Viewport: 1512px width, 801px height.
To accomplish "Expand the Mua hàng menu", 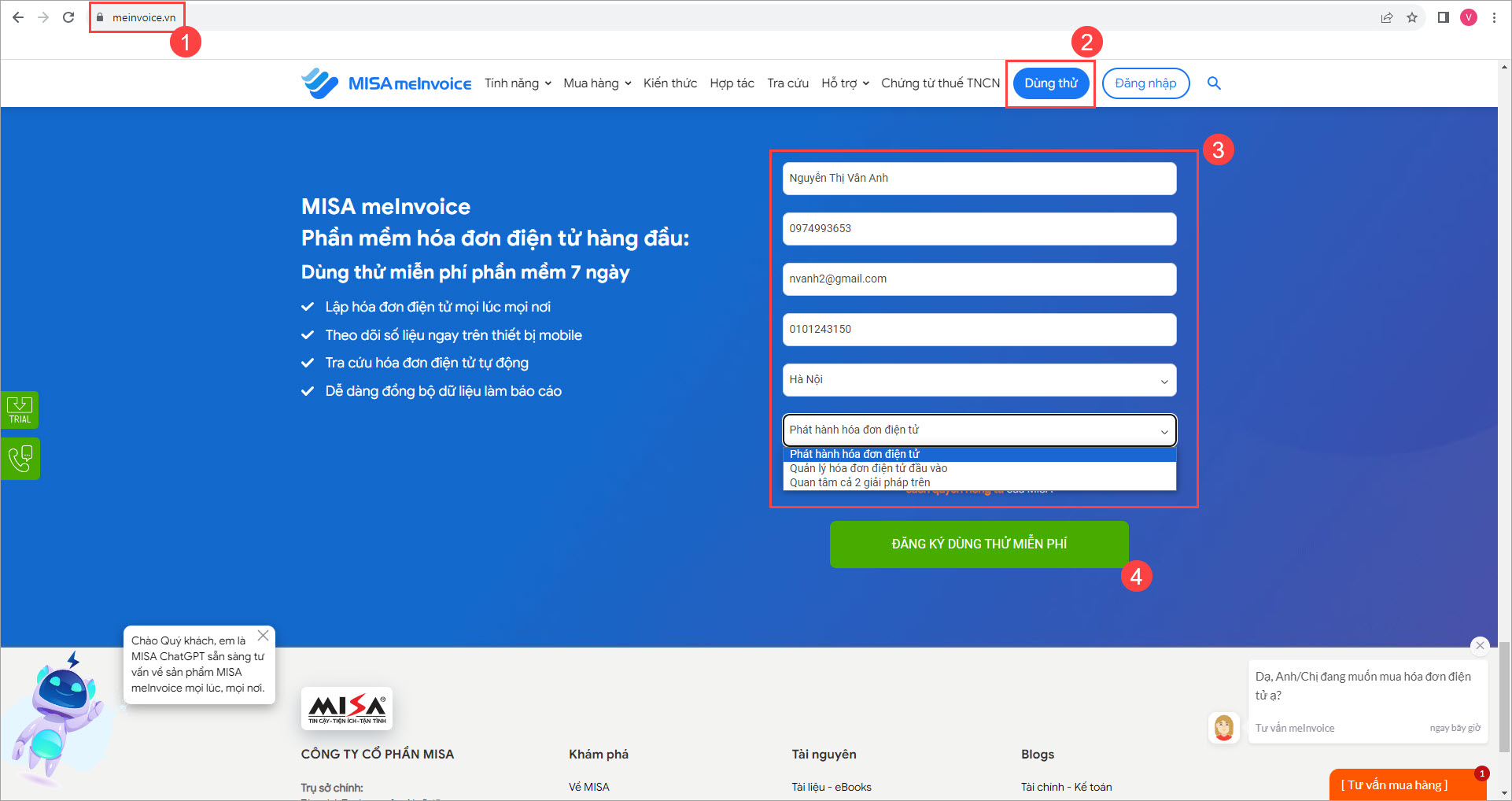I will click(x=597, y=83).
